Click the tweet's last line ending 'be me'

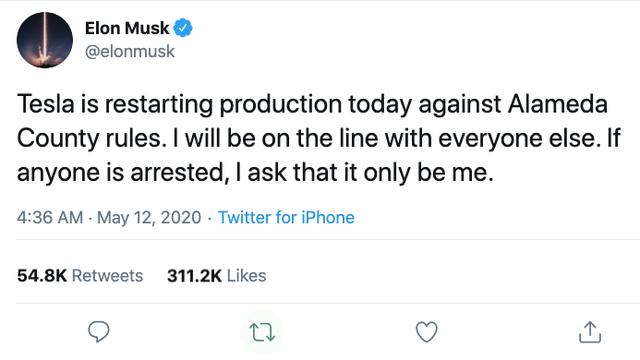255,173
